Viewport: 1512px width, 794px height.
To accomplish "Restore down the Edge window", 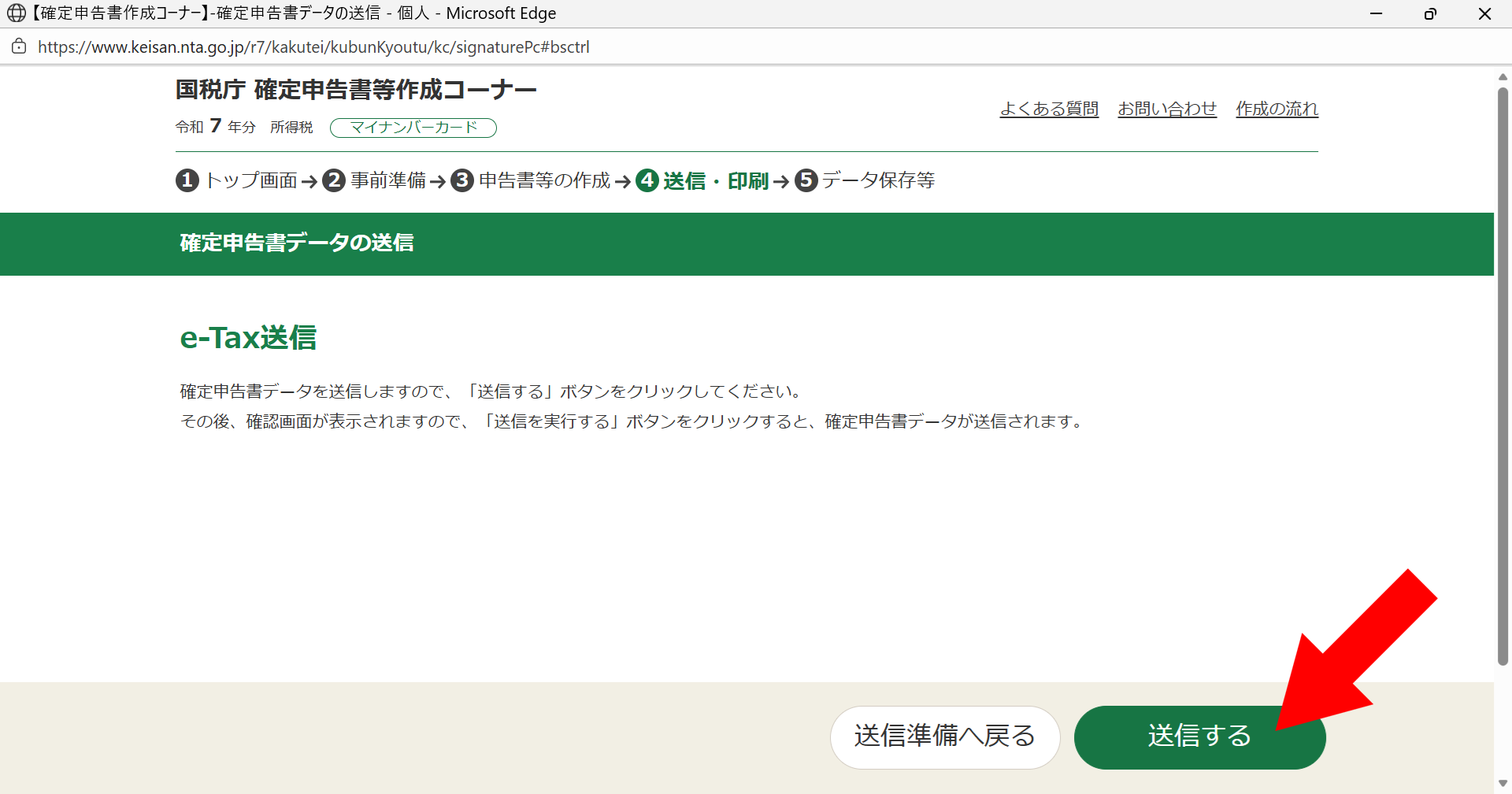I will click(x=1430, y=13).
